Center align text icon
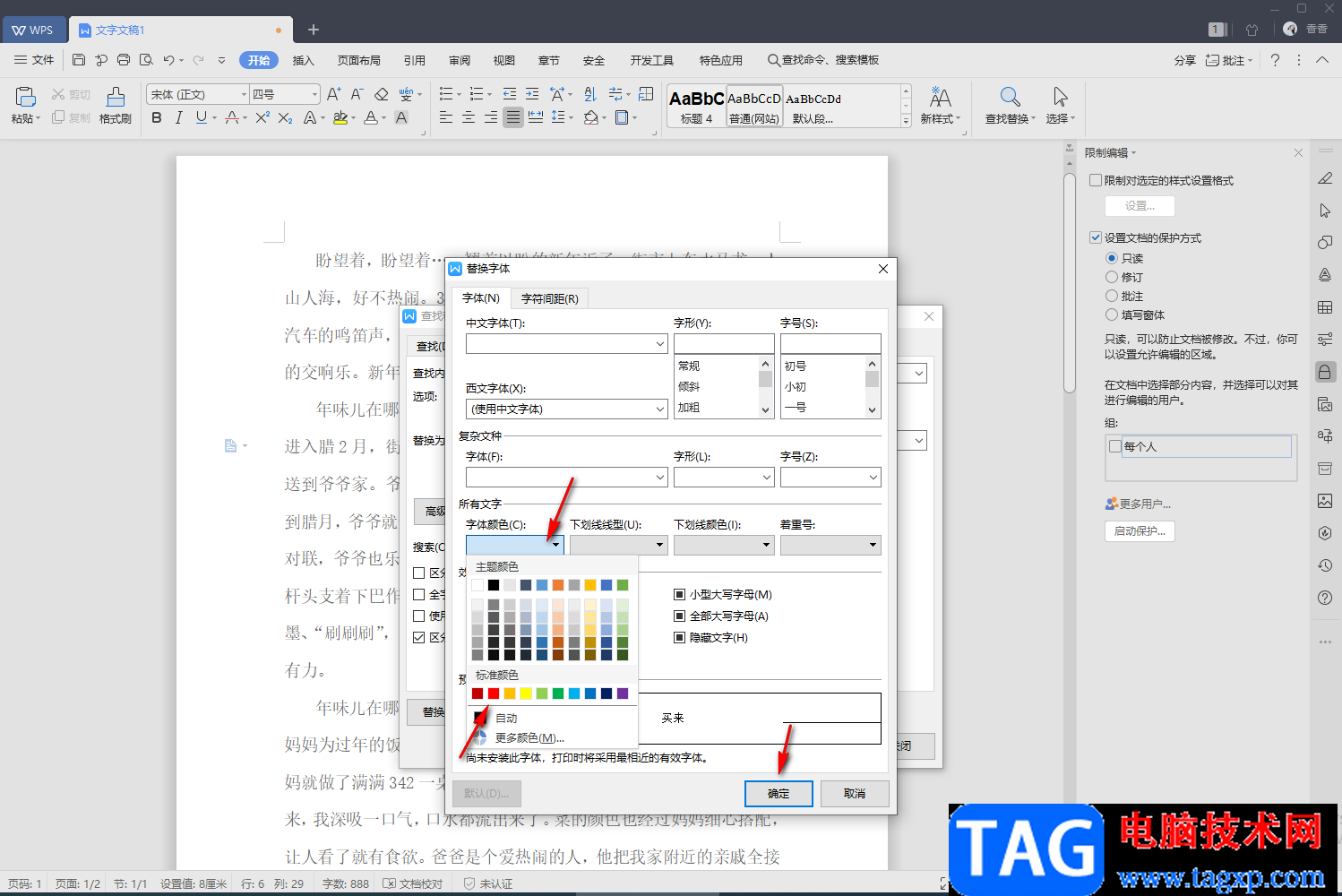Viewport: 1342px width, 896px height. 469,117
